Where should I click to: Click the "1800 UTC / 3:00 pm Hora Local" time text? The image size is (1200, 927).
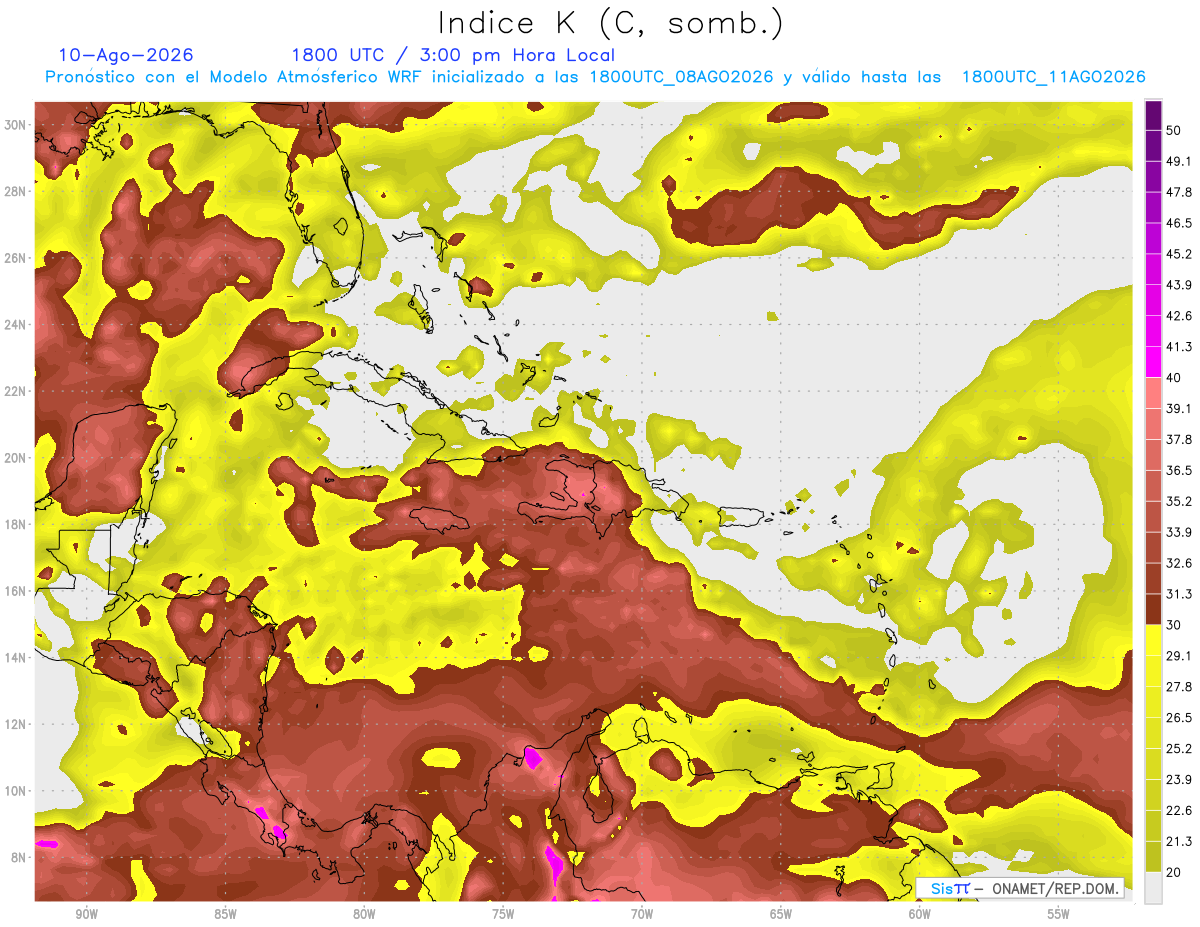click(x=453, y=55)
